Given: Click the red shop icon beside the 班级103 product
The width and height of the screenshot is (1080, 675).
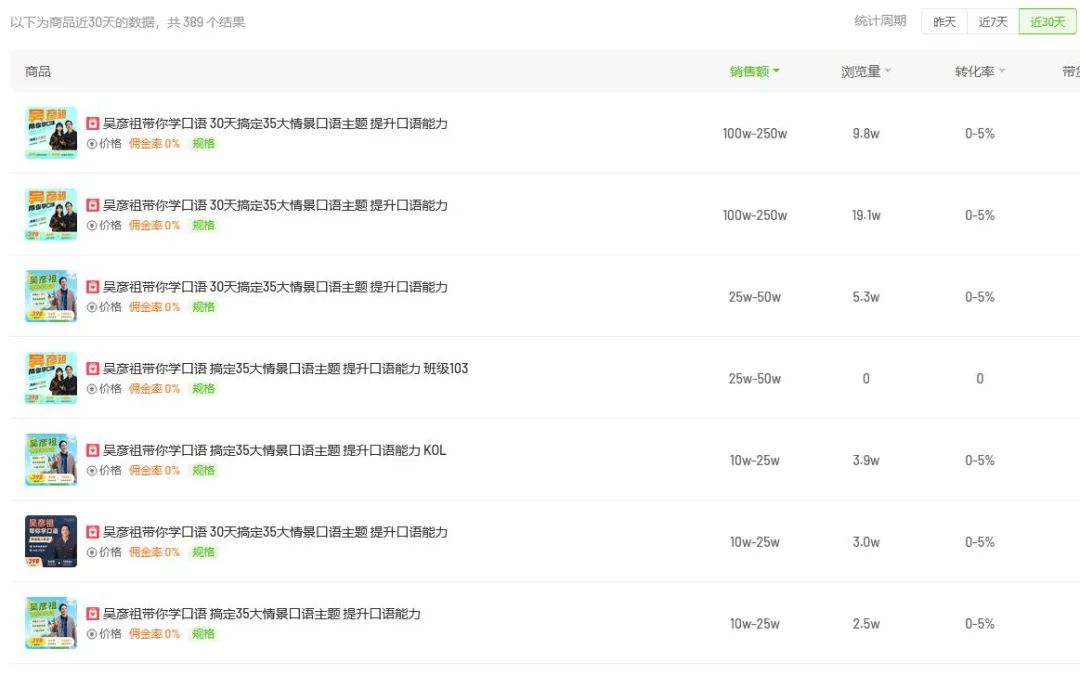Looking at the screenshot, I should (93, 369).
